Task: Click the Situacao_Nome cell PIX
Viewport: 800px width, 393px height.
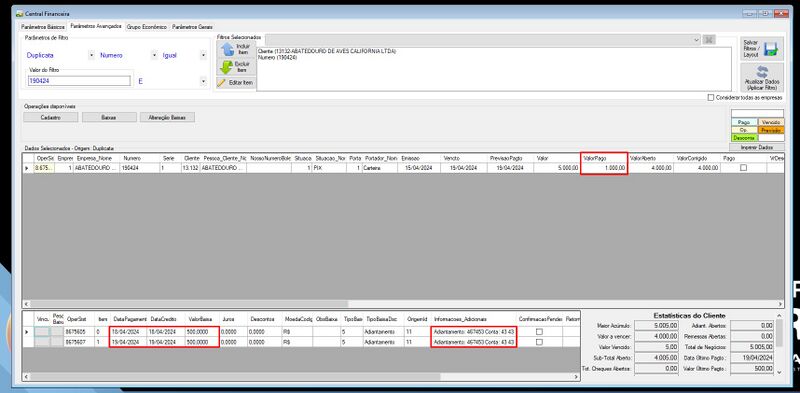Action: [x=330, y=167]
